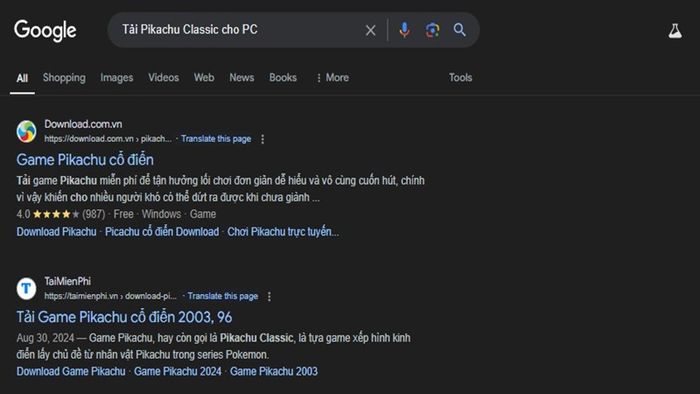This screenshot has height=394, width=700.
Task: Click the TaiMienPhi site favicon
Action: (26, 288)
